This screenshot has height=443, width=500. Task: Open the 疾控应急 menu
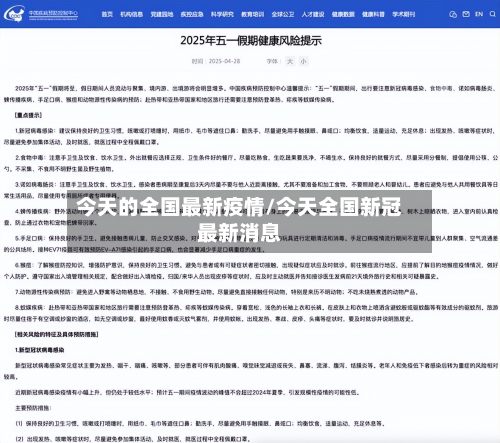point(192,14)
